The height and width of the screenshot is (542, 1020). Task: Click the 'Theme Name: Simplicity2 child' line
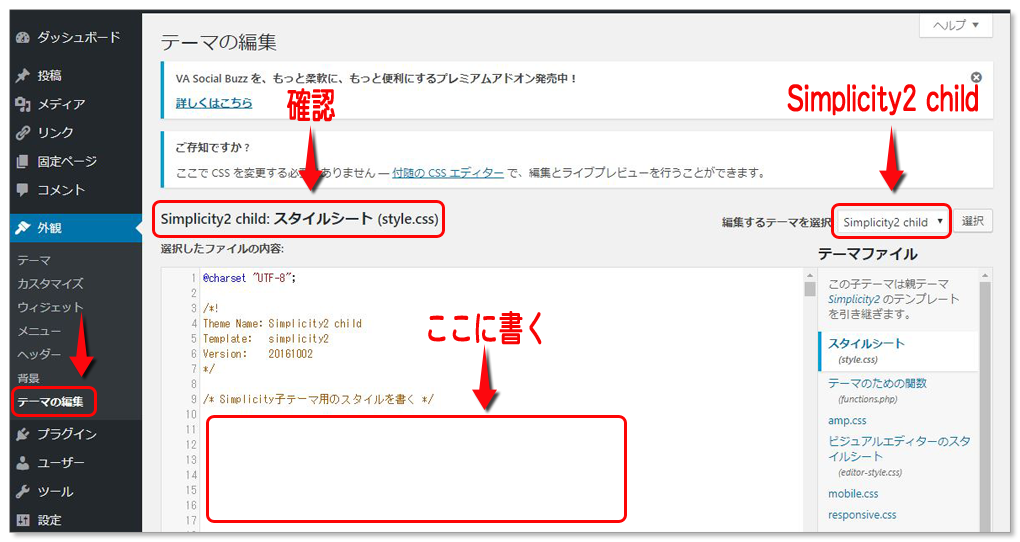pos(282,323)
